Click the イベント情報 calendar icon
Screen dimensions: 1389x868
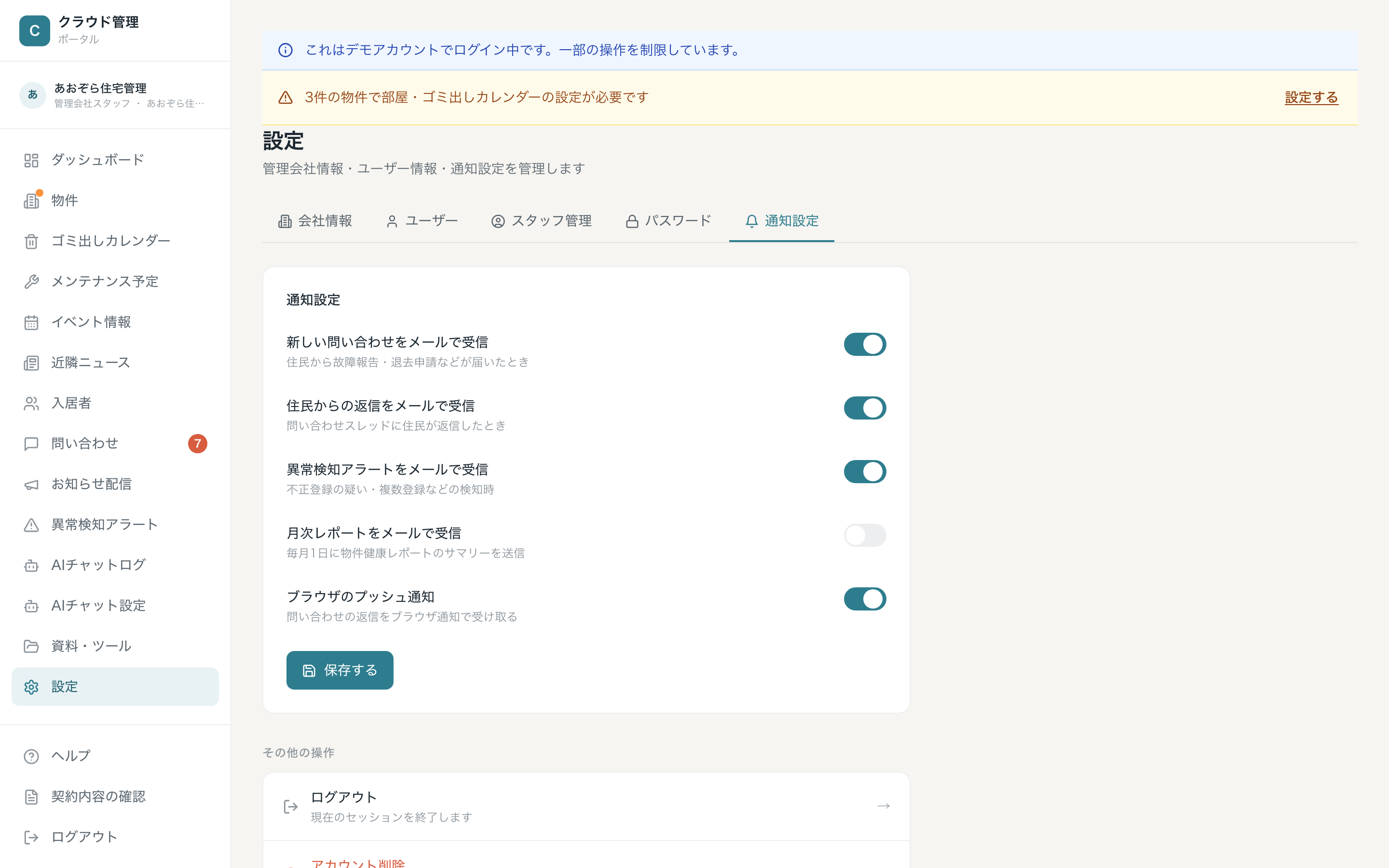31,323
